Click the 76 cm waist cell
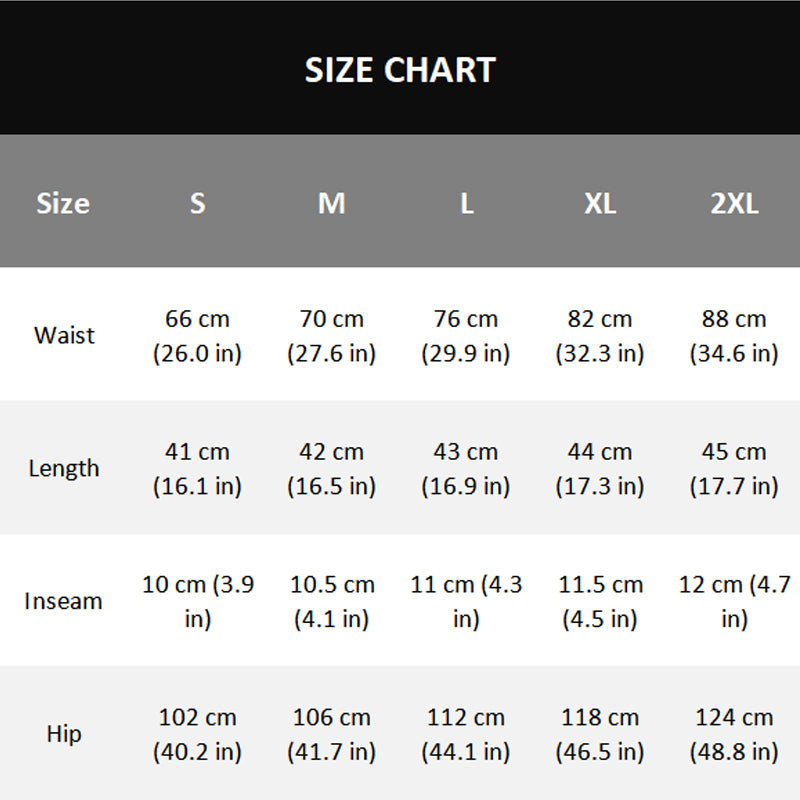 [466, 336]
